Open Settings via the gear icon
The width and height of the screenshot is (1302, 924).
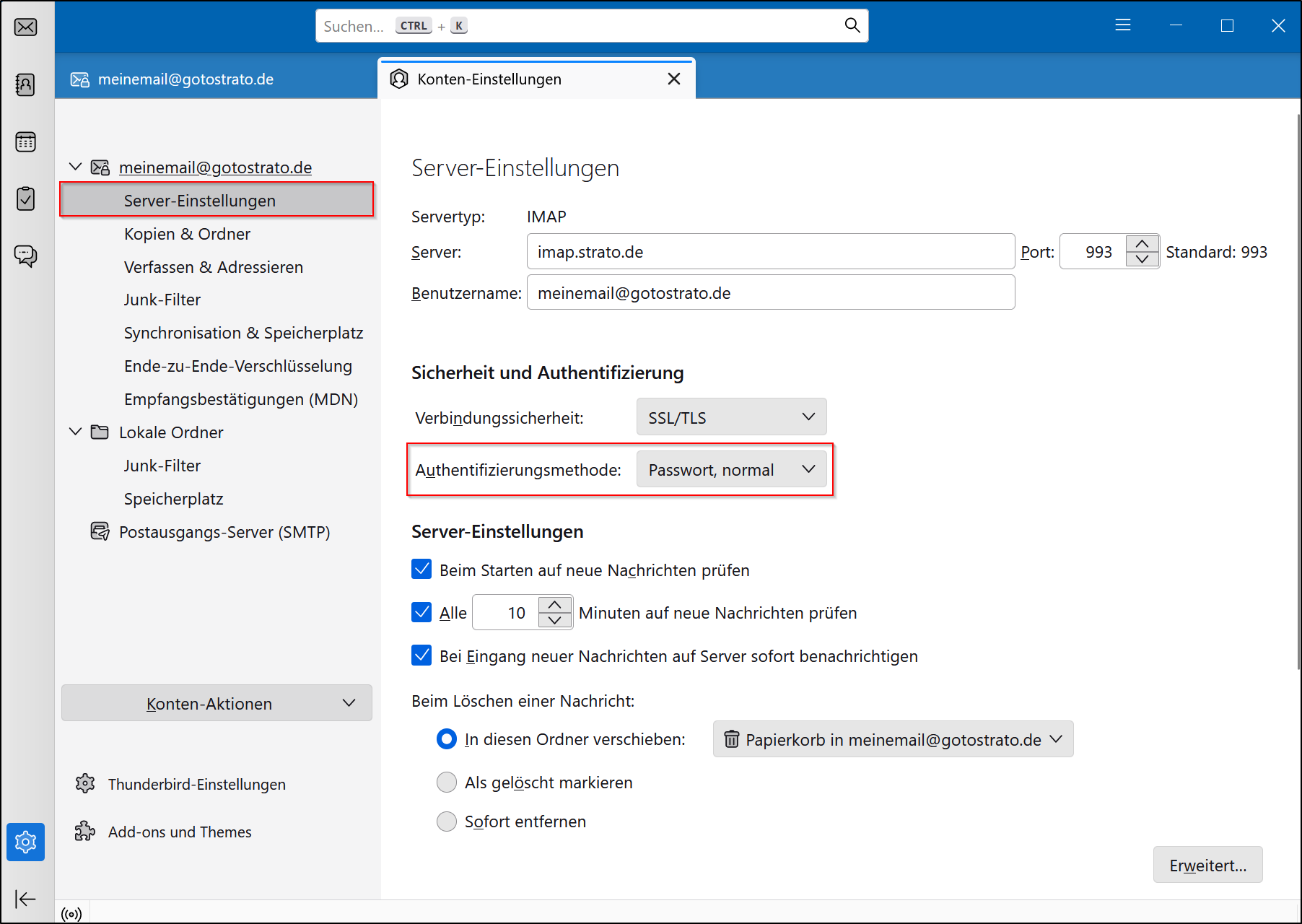pos(25,842)
